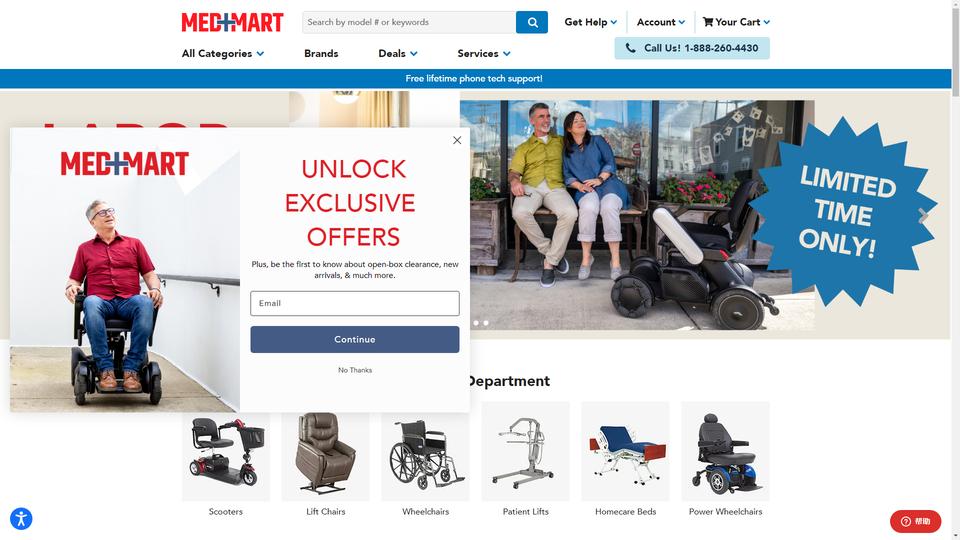Click next arrow on the hero banner
This screenshot has width=960, height=540.
[x=923, y=216]
